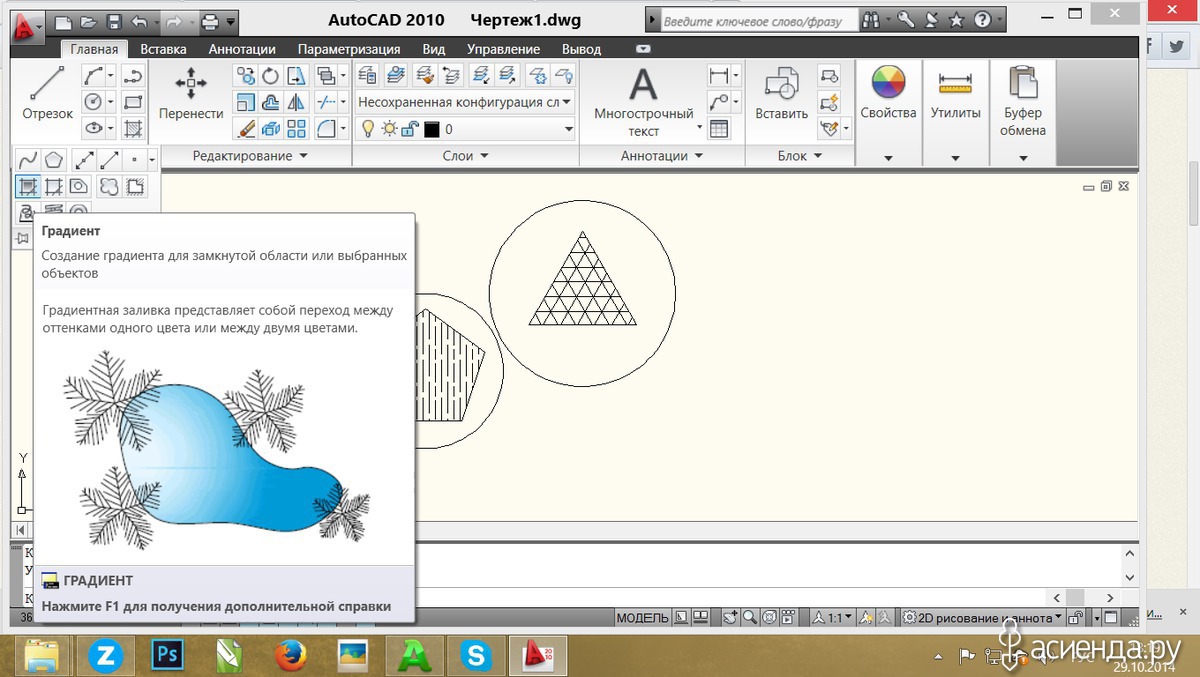Switch to the Главная ribbon tab

coord(94,49)
